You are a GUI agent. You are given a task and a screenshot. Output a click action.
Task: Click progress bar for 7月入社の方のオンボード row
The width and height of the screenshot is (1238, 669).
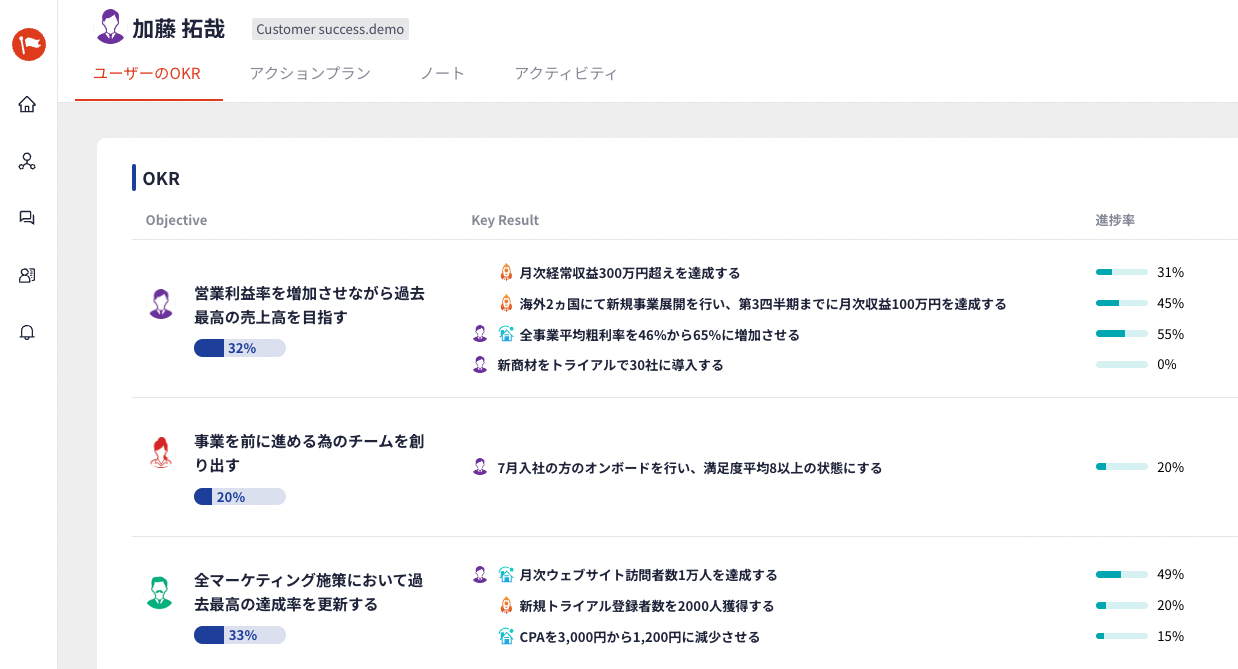[x=1121, y=467]
